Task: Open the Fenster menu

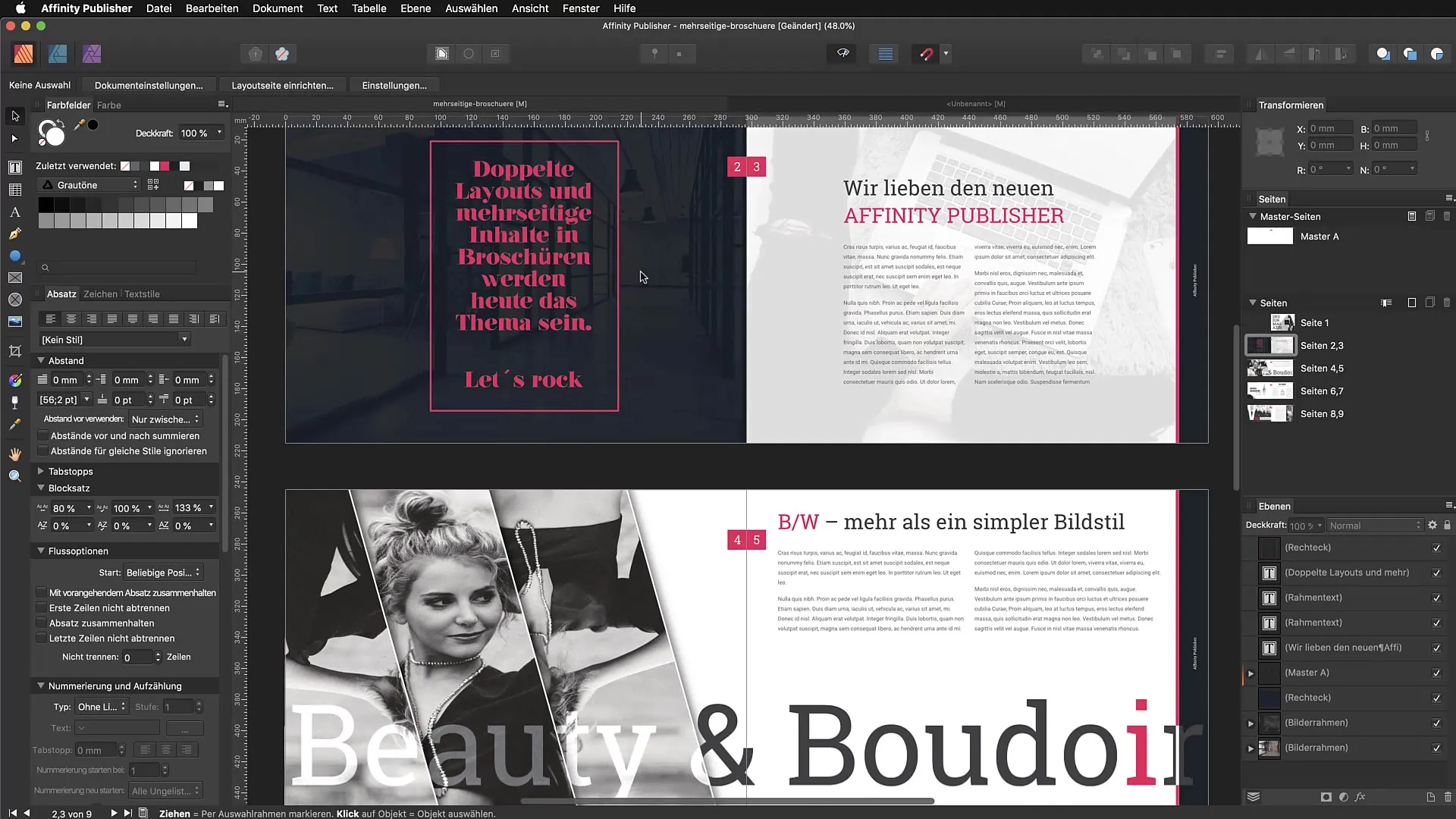Action: click(x=581, y=8)
